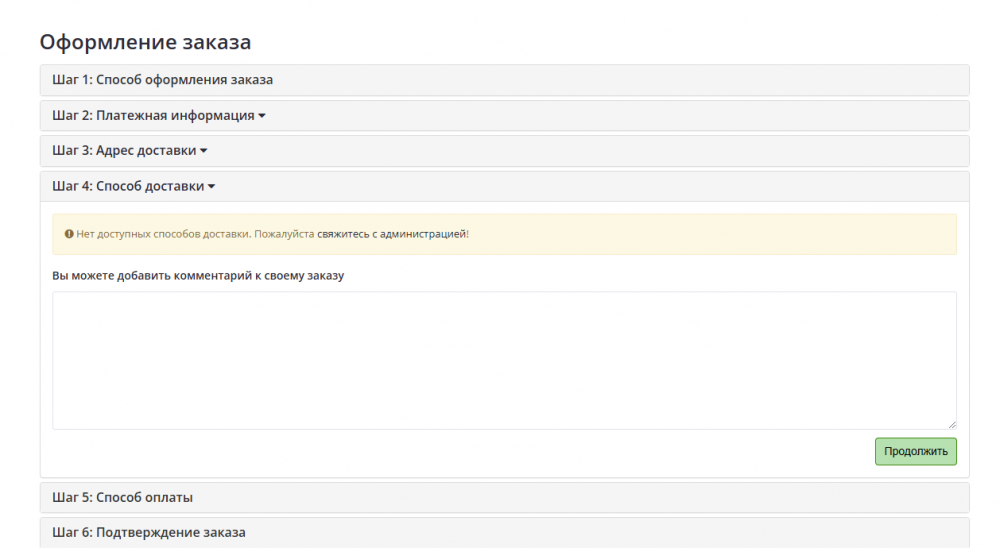Click the Шаг 5: Способ оплаты heading
The width and height of the screenshot is (1000, 548).
click(122, 498)
